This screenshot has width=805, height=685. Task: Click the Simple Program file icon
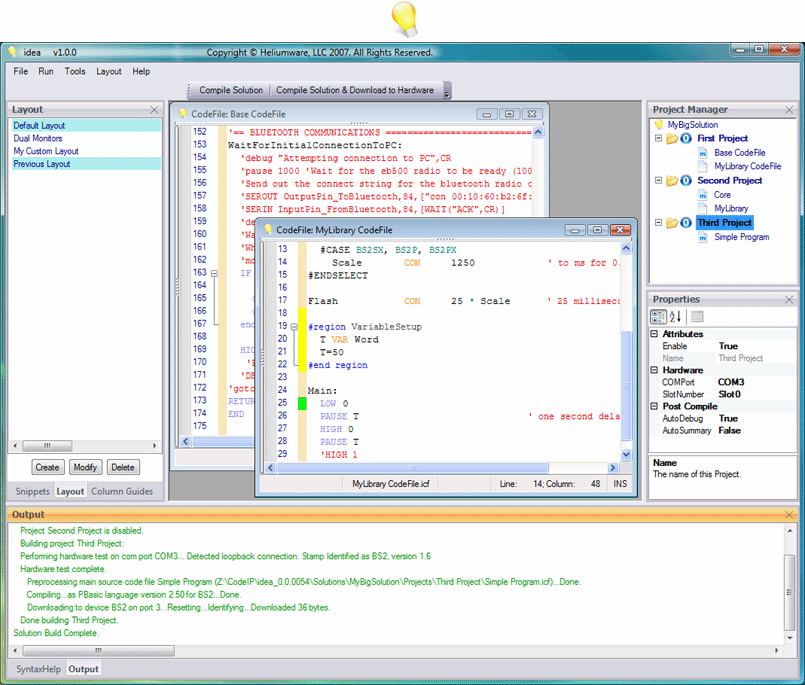[x=703, y=237]
